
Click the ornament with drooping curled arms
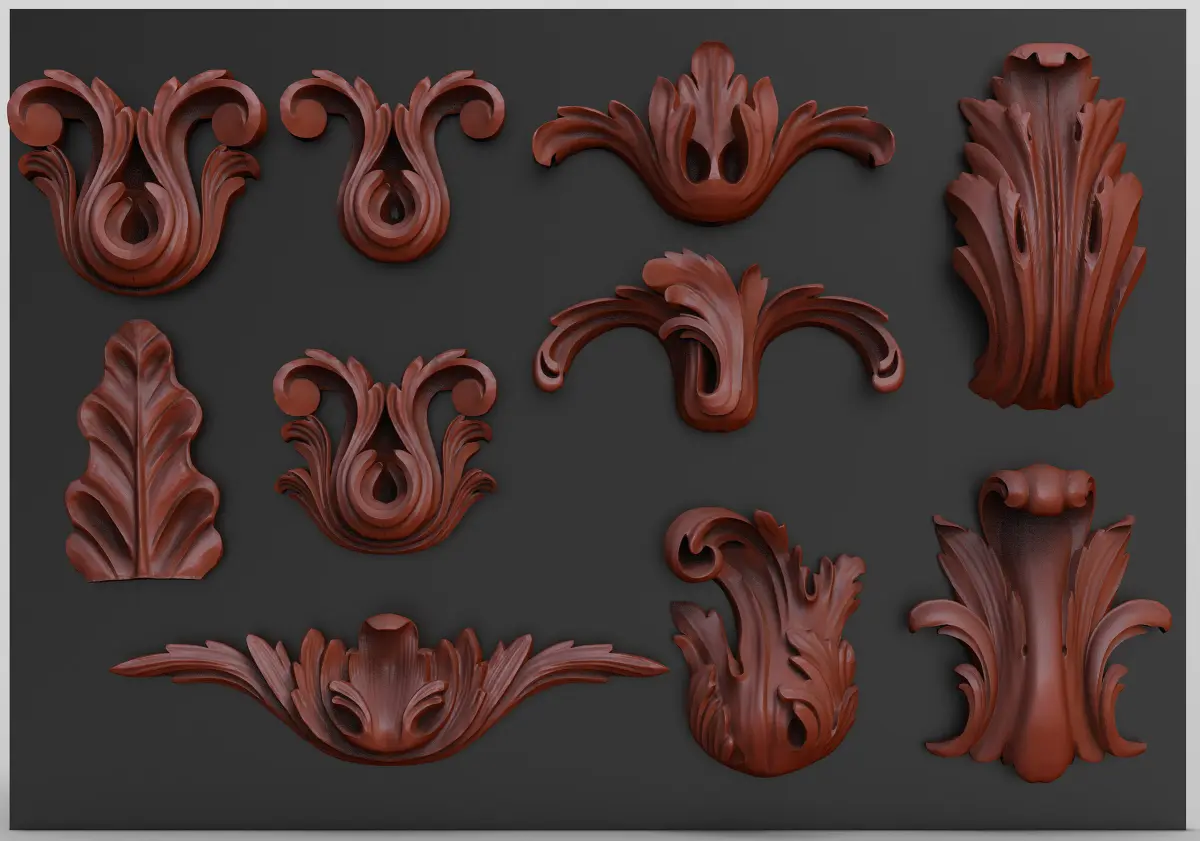718,340
